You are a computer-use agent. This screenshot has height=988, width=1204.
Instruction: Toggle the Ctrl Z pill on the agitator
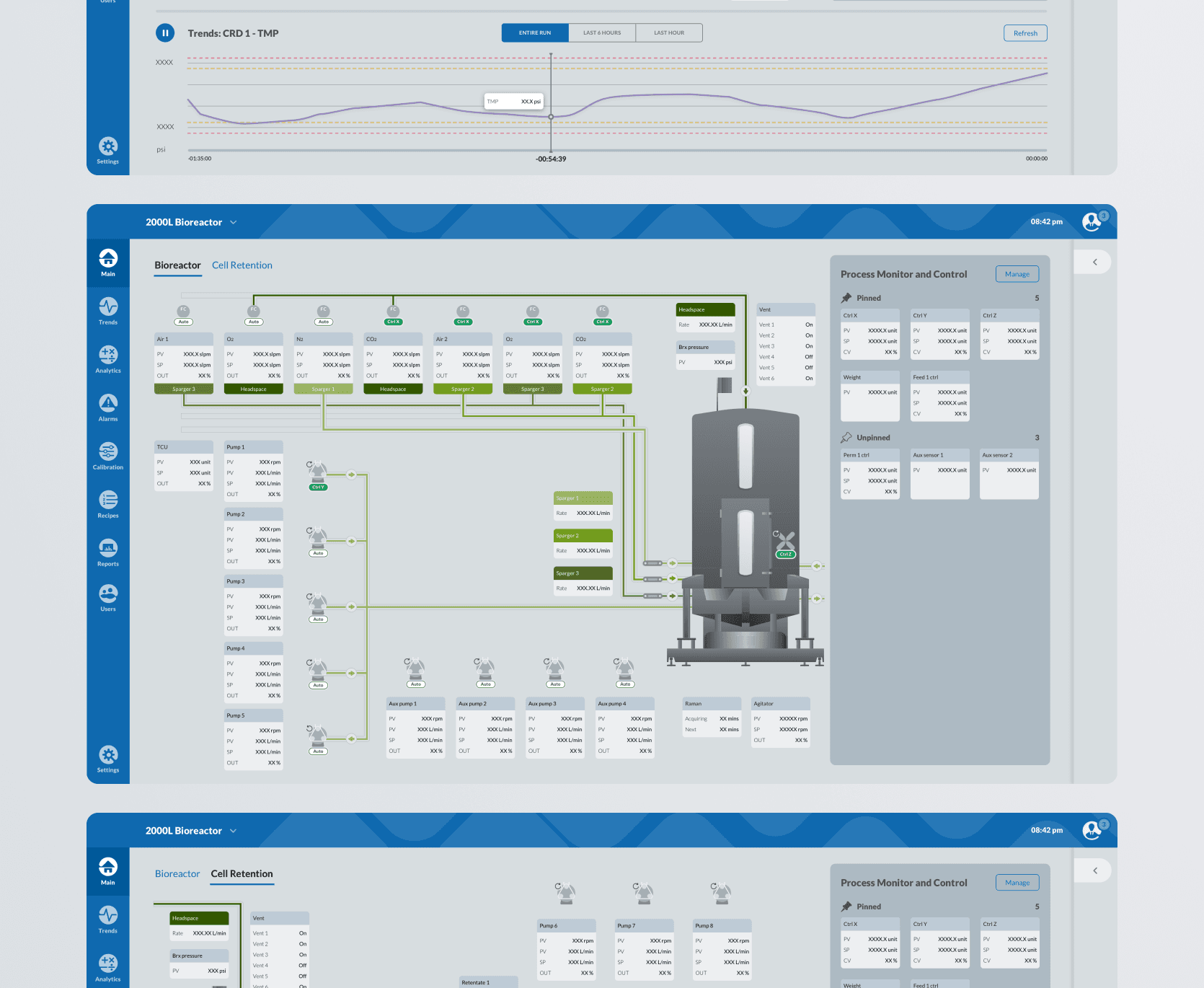coord(785,555)
